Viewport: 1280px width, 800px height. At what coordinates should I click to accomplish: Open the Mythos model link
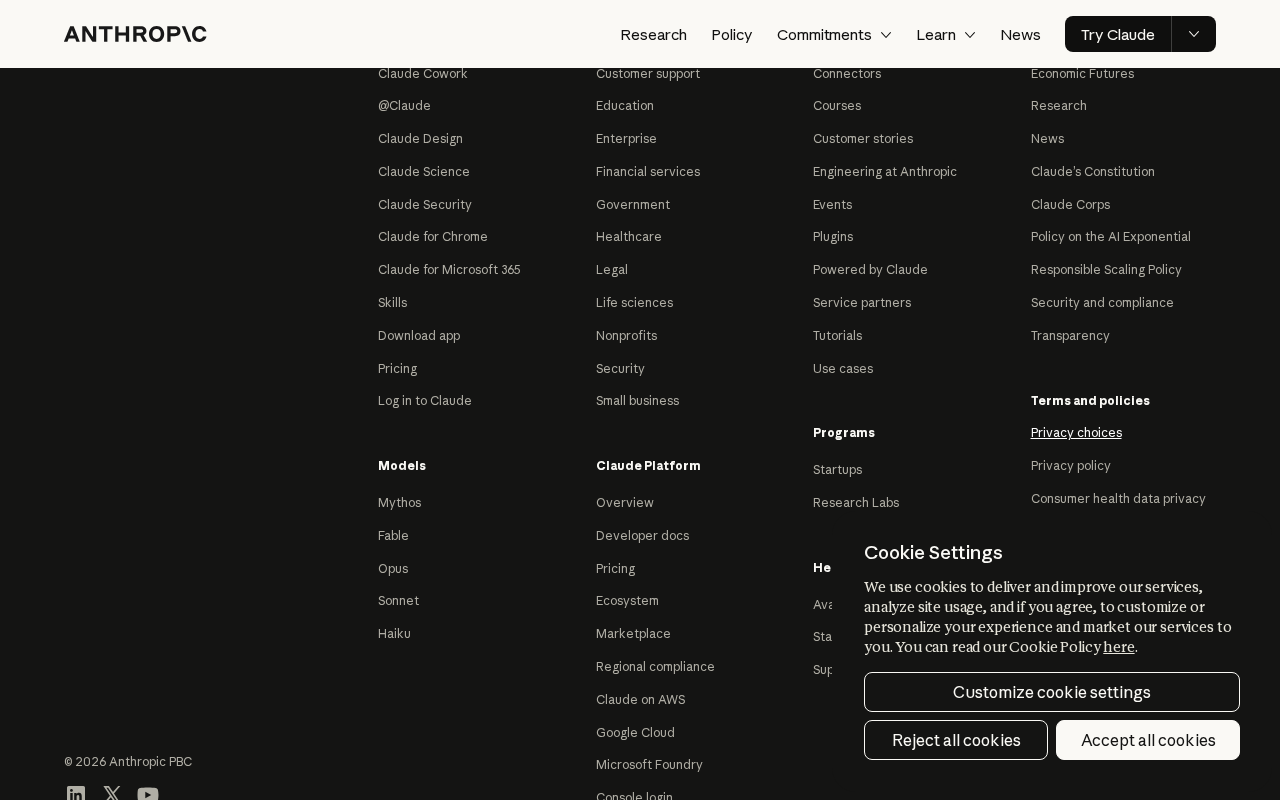[399, 502]
